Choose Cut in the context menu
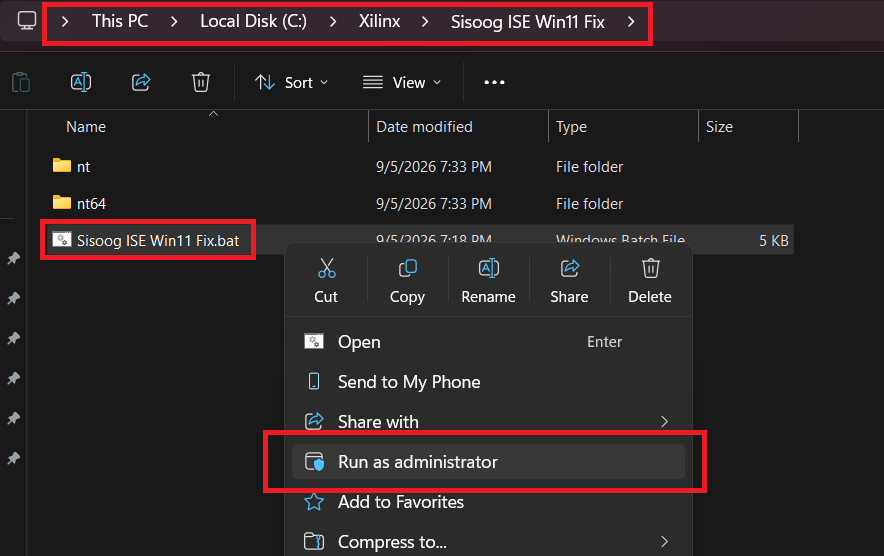Viewport: 884px width, 556px height. pyautogui.click(x=326, y=281)
